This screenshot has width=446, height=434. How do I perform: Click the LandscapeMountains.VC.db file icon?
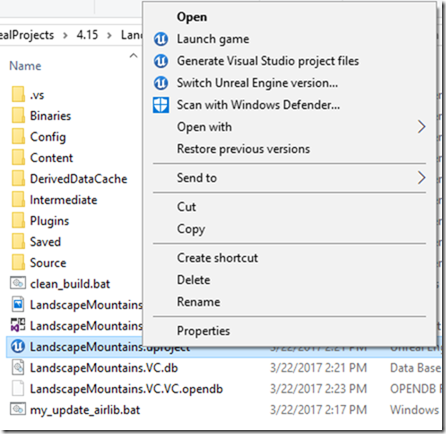click(x=18, y=367)
